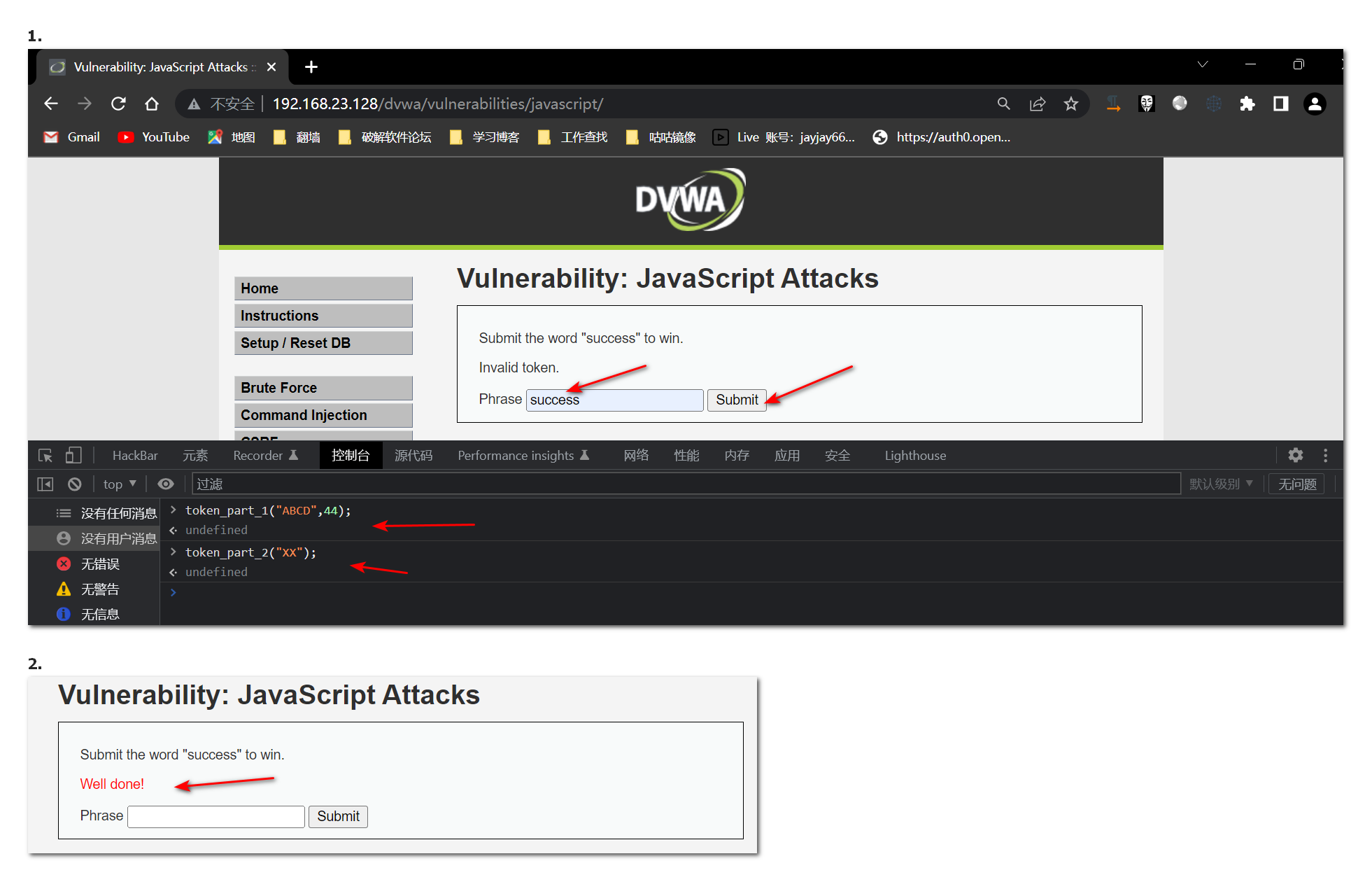Click Submit next to the success phrase
1372x882 pixels.
click(x=736, y=400)
